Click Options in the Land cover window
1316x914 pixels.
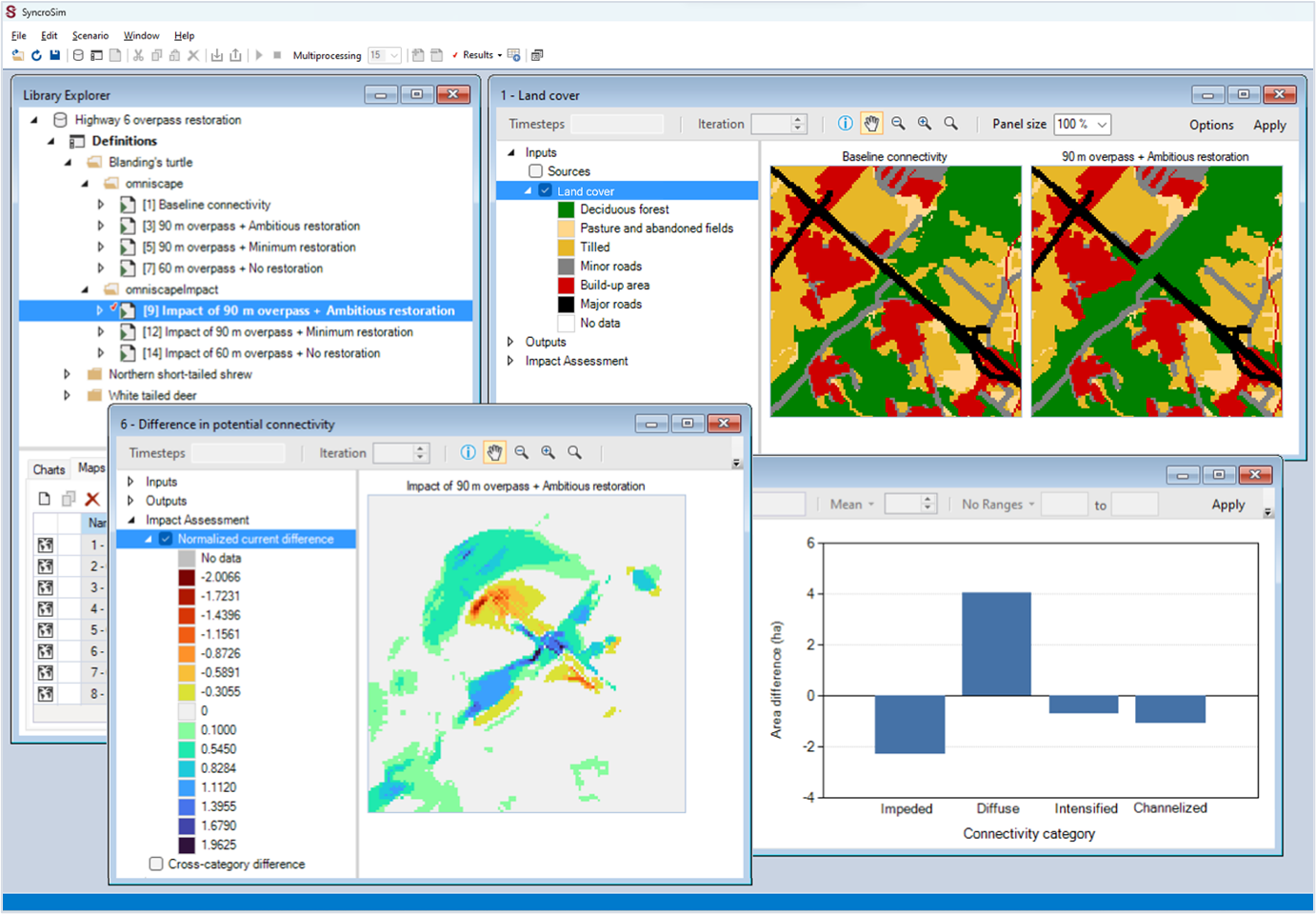point(1211,125)
